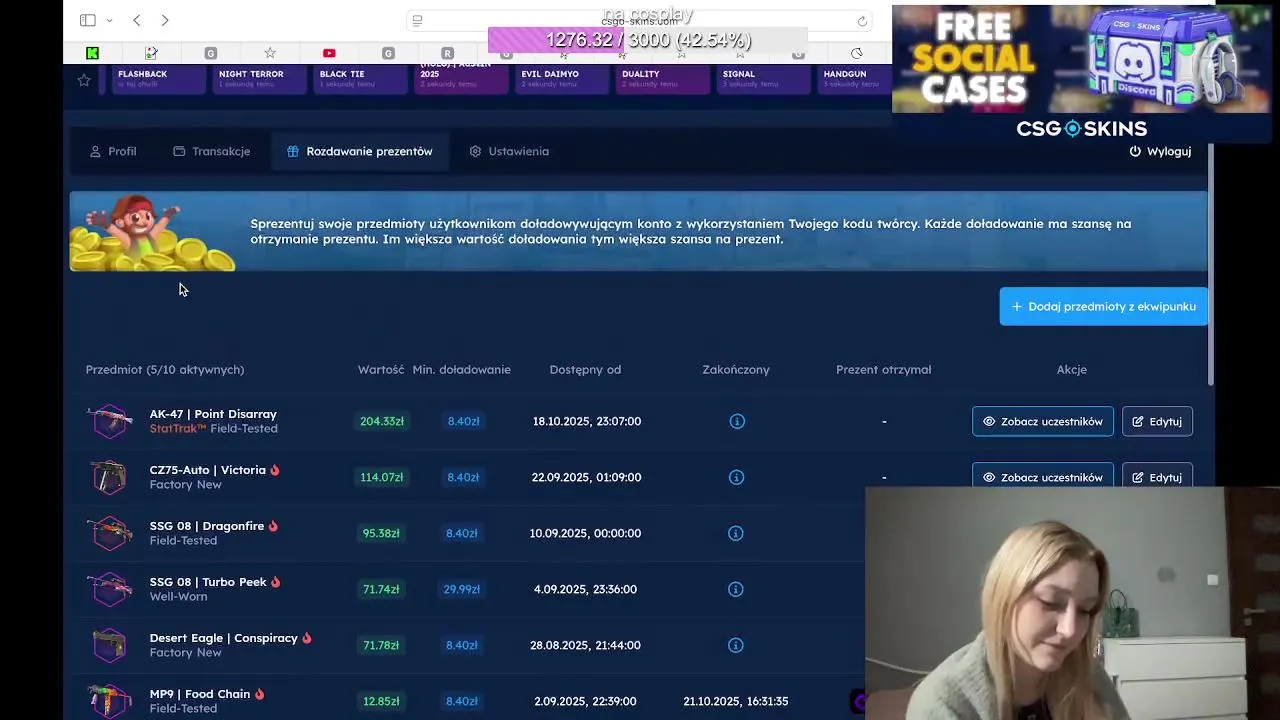This screenshot has height=720, width=1280.
Task: Click the Zakończony column header
Action: 736,369
